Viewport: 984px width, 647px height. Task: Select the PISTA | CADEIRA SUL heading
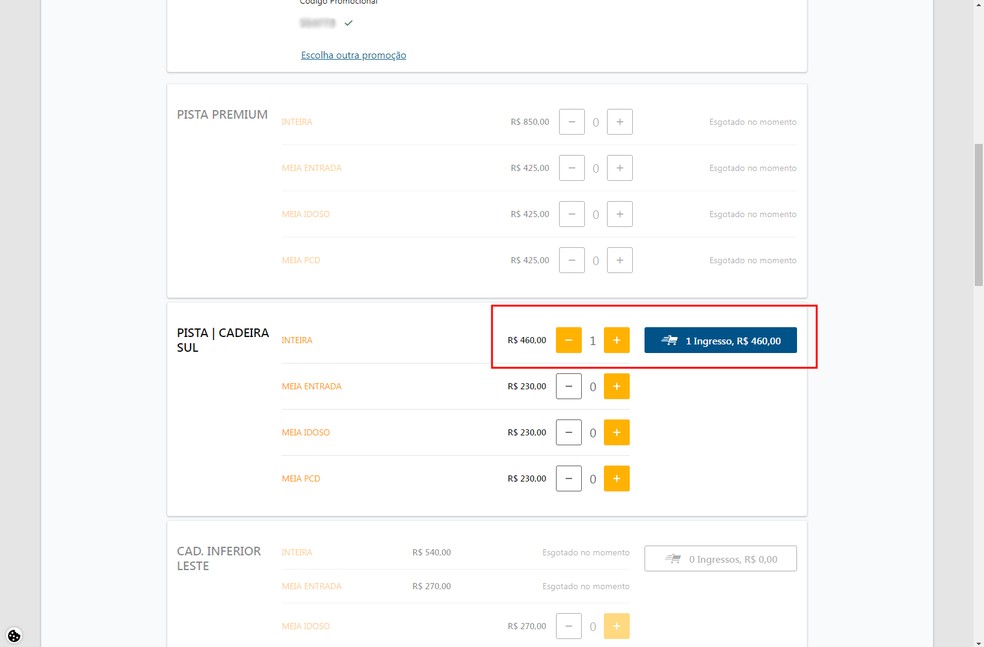pos(223,340)
